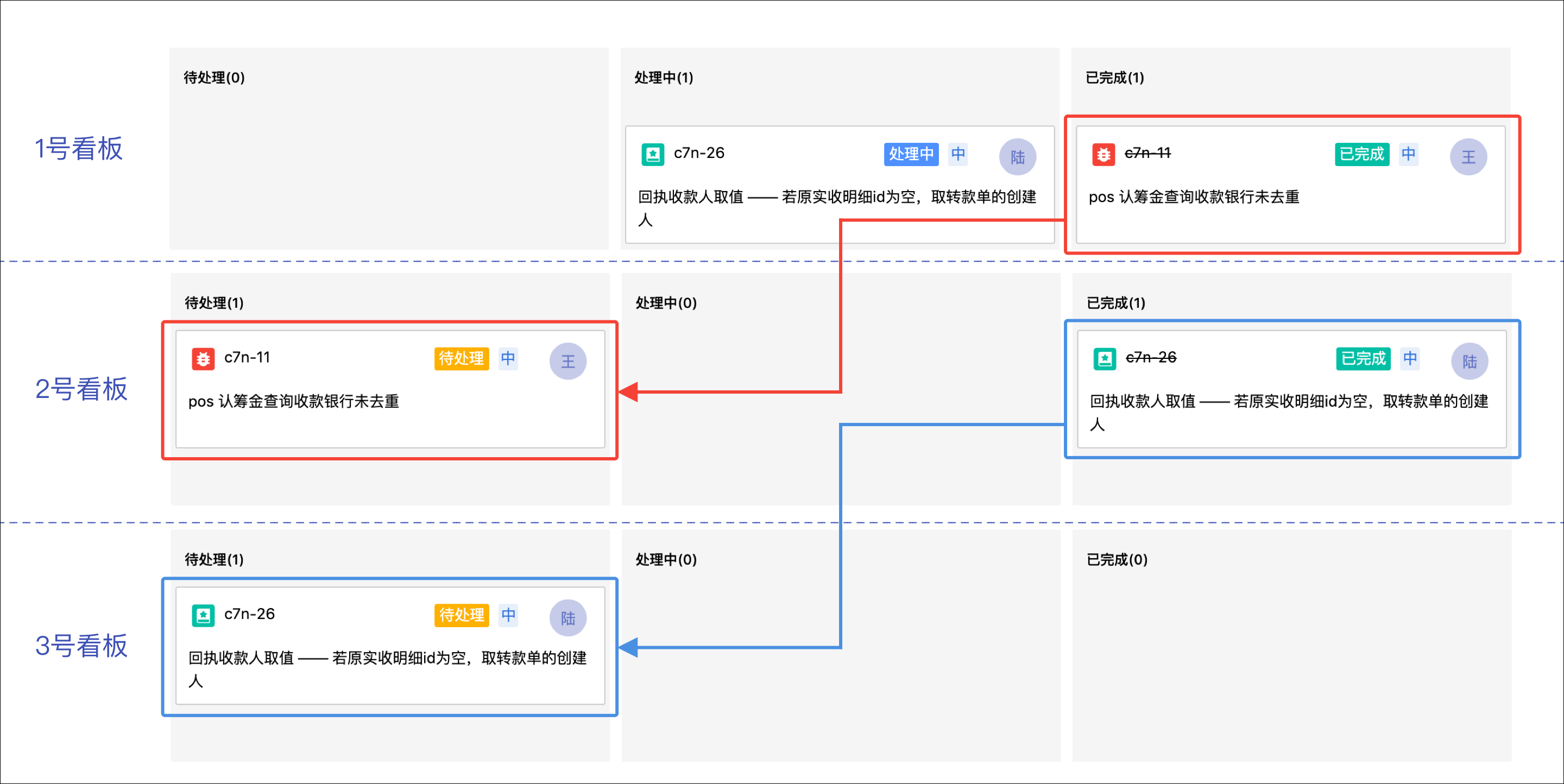Open issue number c7n-26 in board 1
Image resolution: width=1564 pixels, height=784 pixels.
tap(699, 153)
